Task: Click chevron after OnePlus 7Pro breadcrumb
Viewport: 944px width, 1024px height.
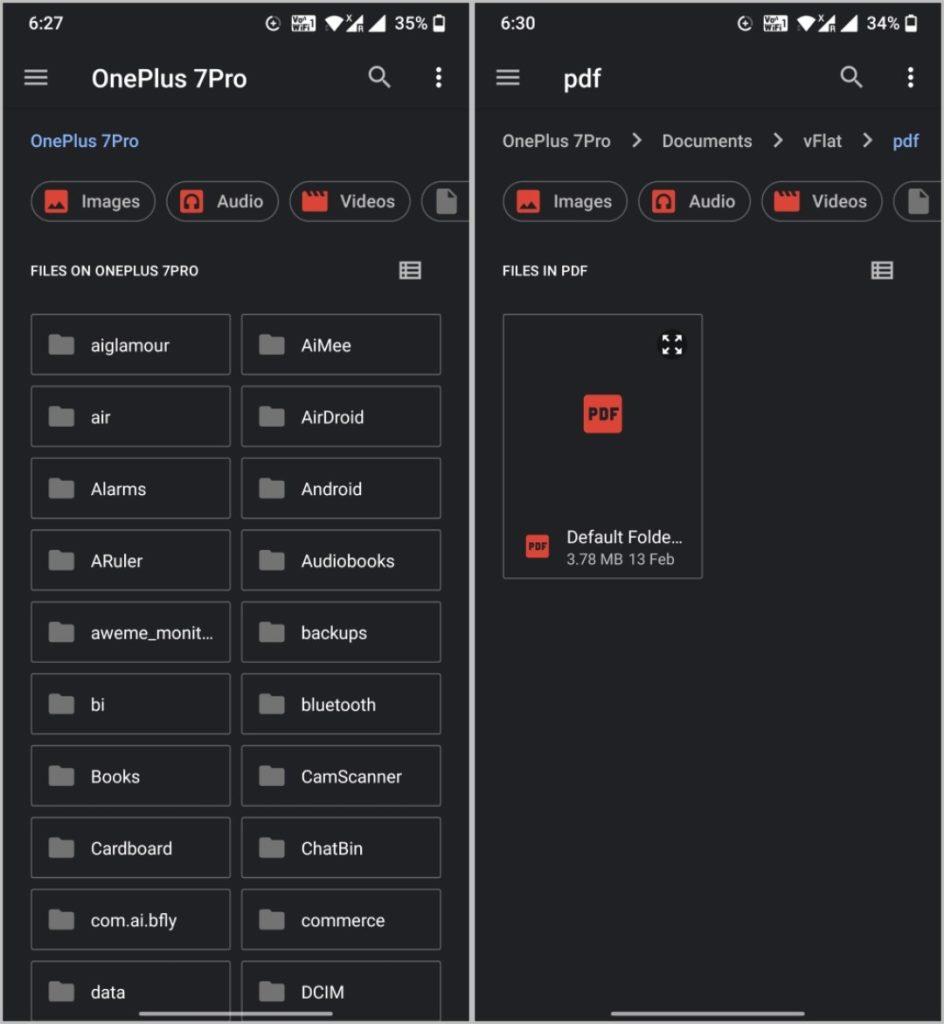Action: (637, 140)
